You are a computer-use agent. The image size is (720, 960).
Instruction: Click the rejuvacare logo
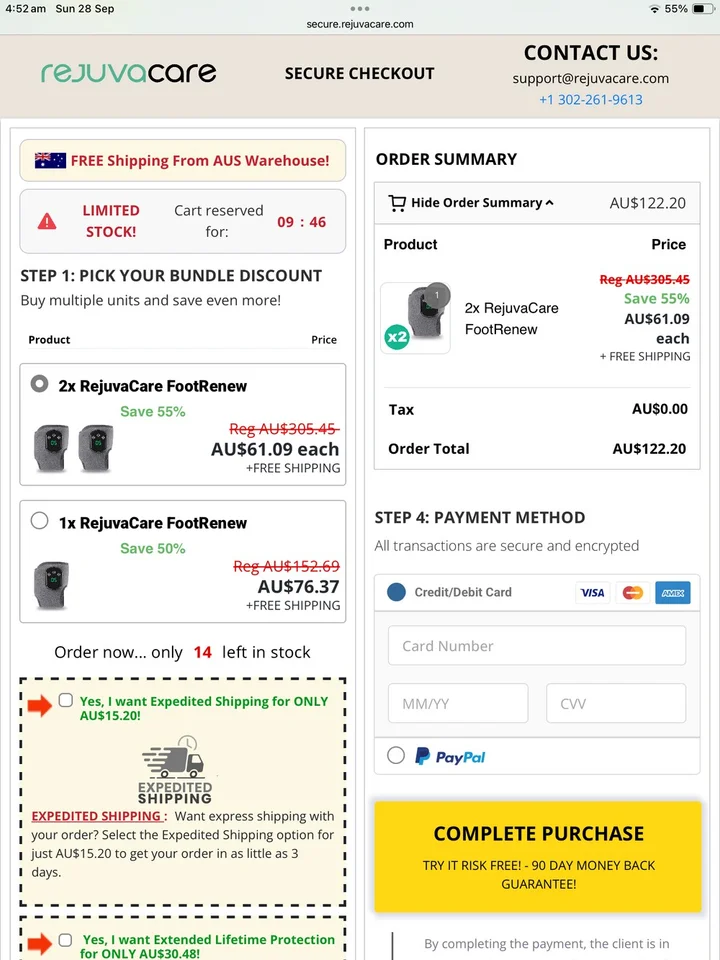click(x=128, y=73)
